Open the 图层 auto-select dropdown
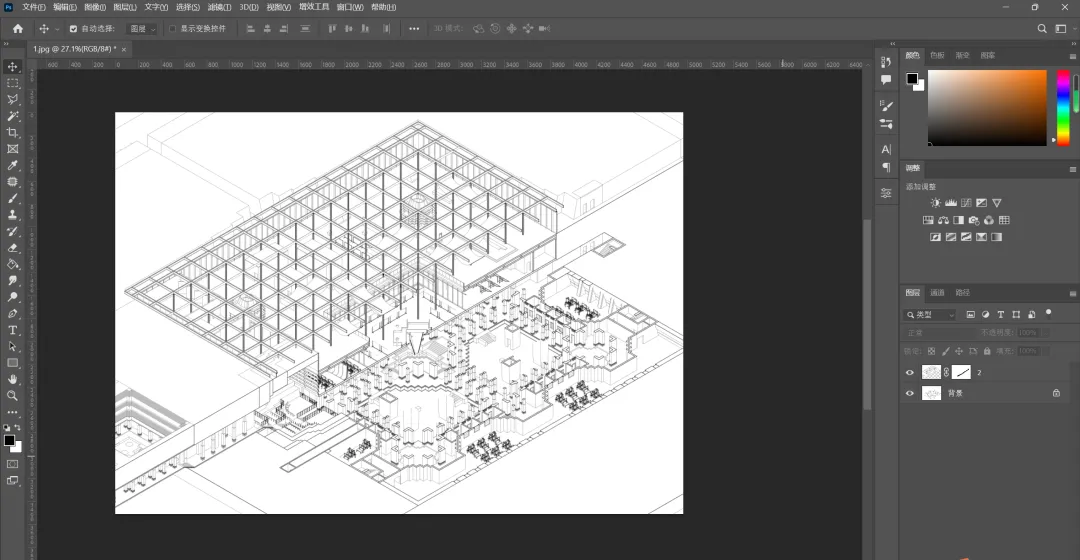 click(143, 29)
